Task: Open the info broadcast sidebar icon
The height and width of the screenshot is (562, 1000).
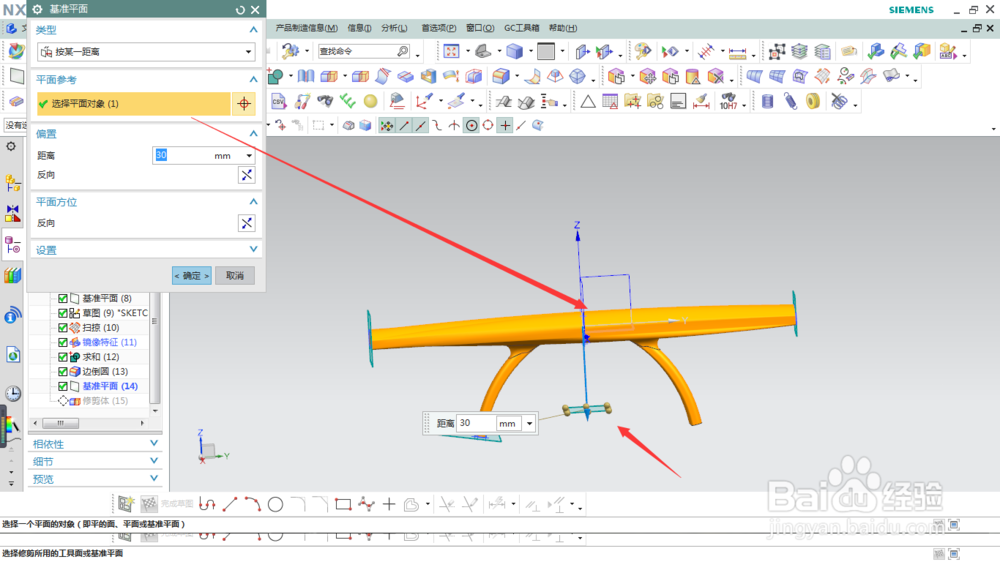Action: coord(13,315)
